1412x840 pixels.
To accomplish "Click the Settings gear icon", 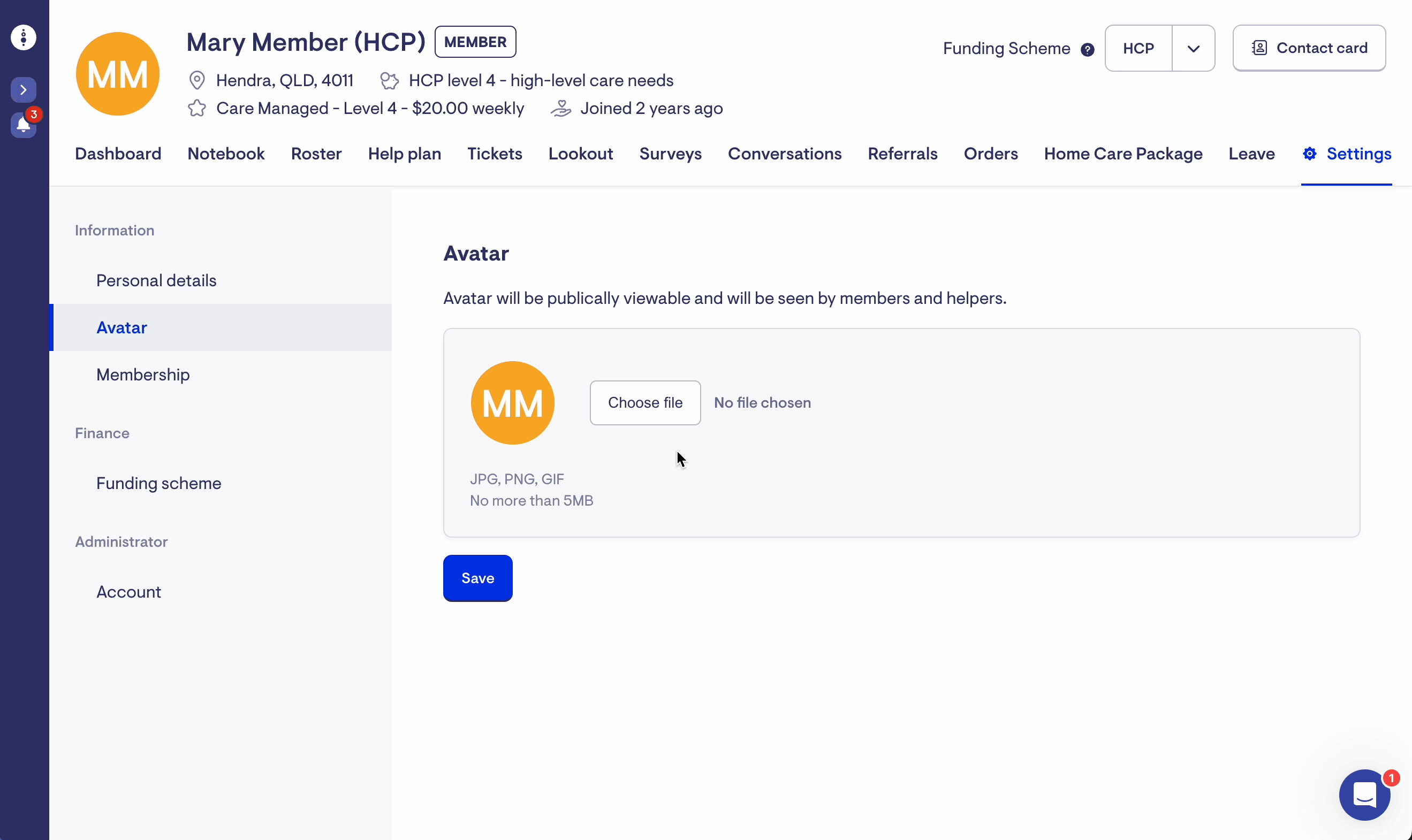I will tap(1309, 154).
